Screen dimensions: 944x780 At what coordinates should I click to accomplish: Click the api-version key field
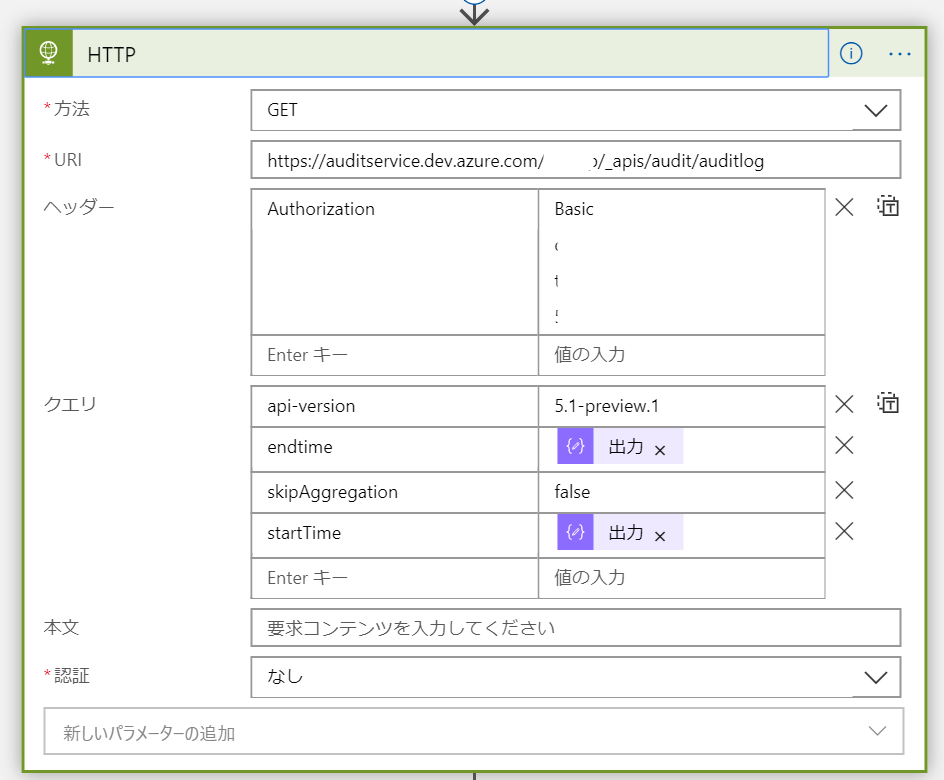point(394,406)
